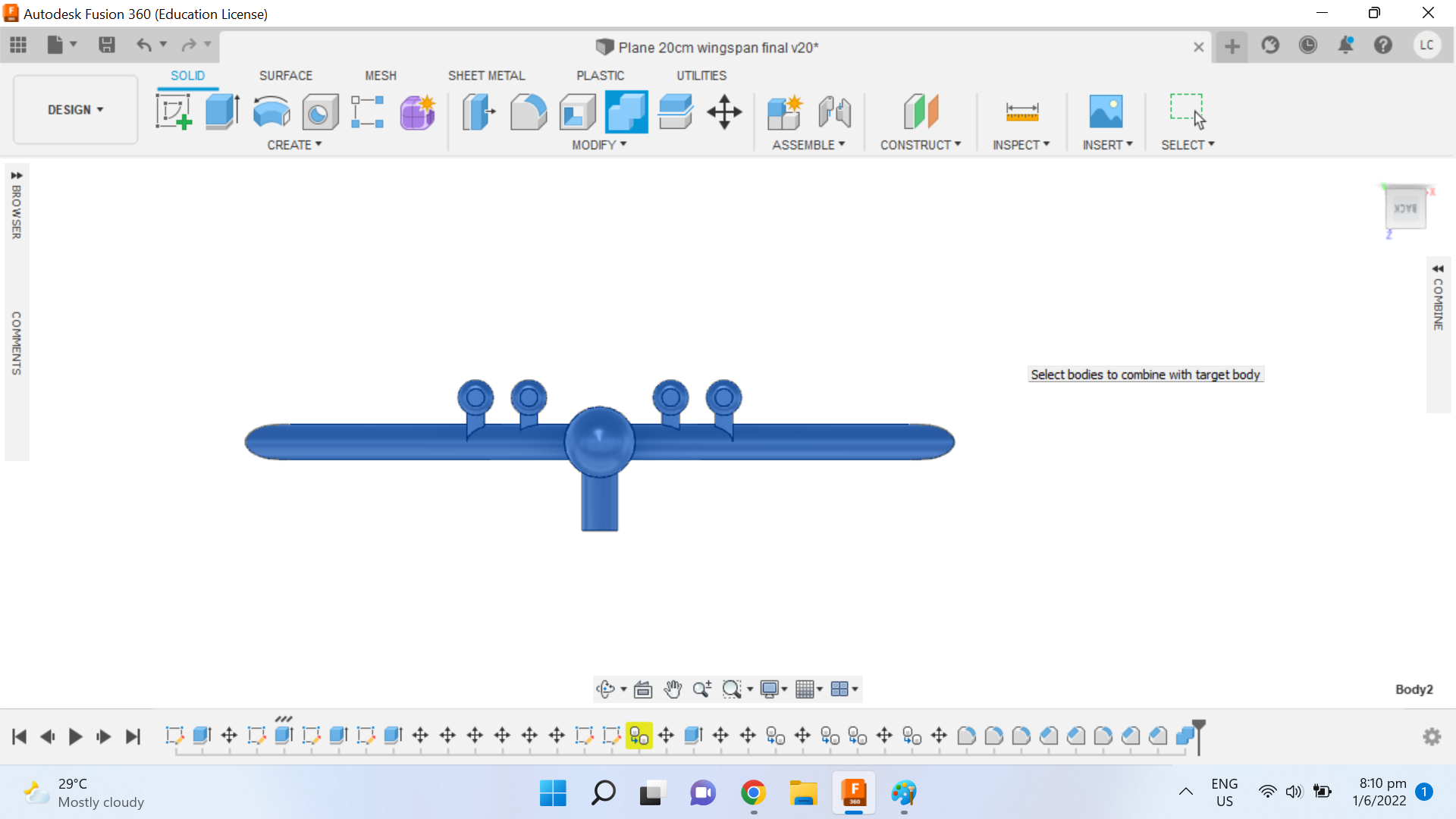Open the Orbit navigation tool
The height and width of the screenshot is (819, 1456).
tap(605, 689)
